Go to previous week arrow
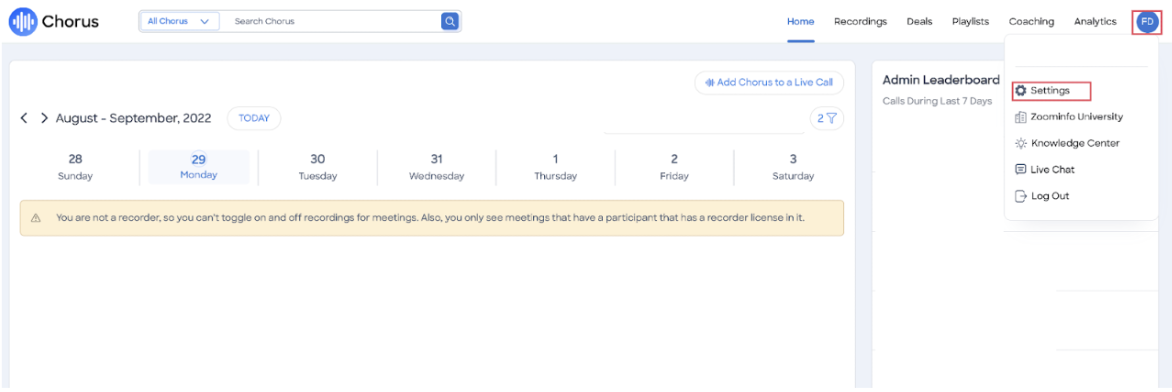This screenshot has height=392, width=1172. (24, 118)
